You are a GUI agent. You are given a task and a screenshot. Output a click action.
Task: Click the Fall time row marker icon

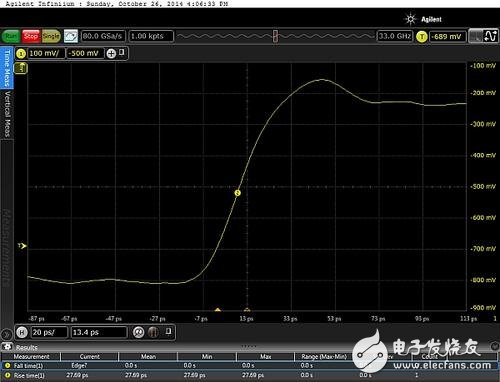click(7, 366)
